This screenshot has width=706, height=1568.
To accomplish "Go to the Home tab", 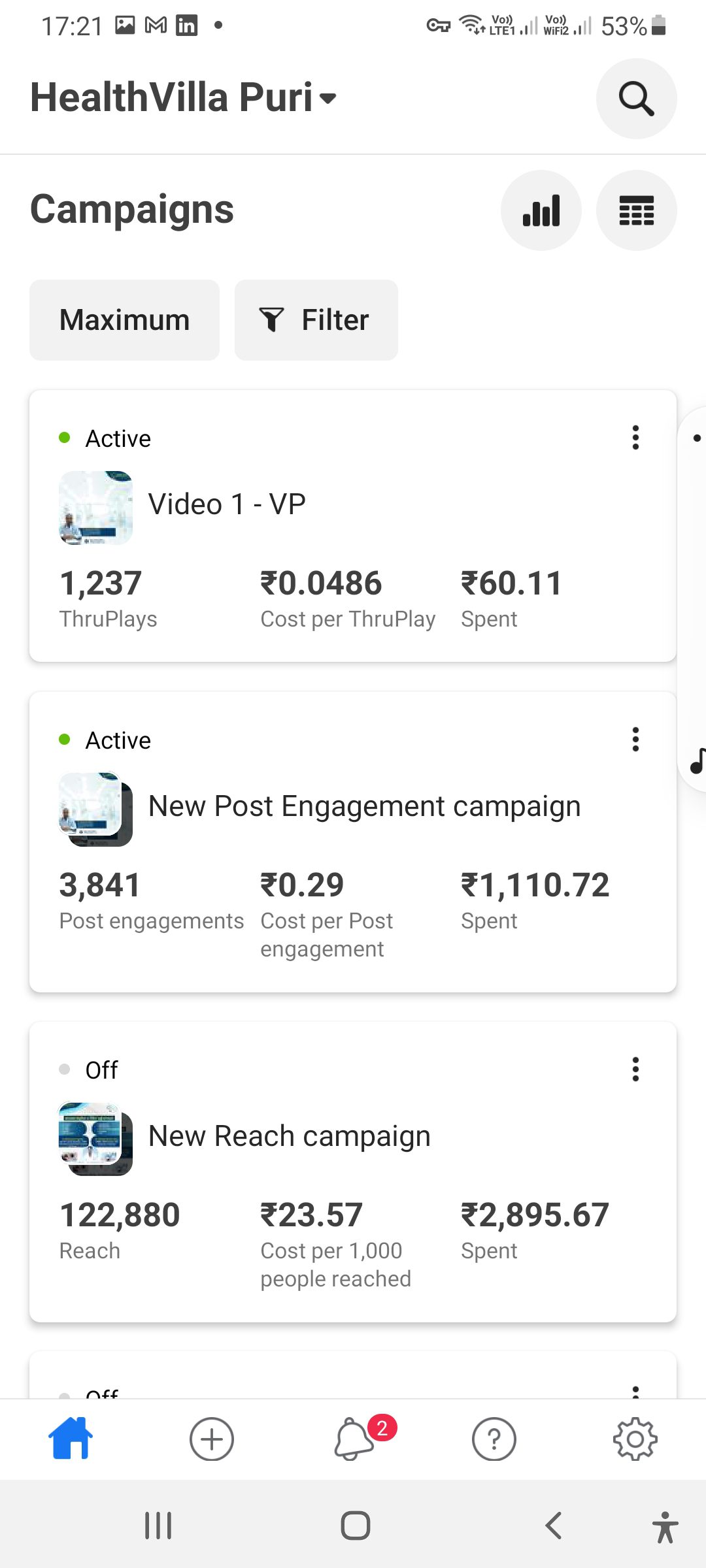I will (71, 1439).
